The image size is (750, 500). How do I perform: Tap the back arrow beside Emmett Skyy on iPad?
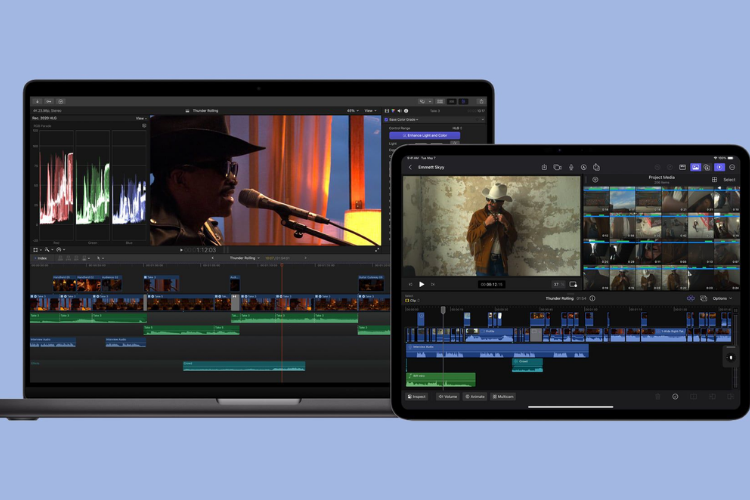[x=410, y=167]
